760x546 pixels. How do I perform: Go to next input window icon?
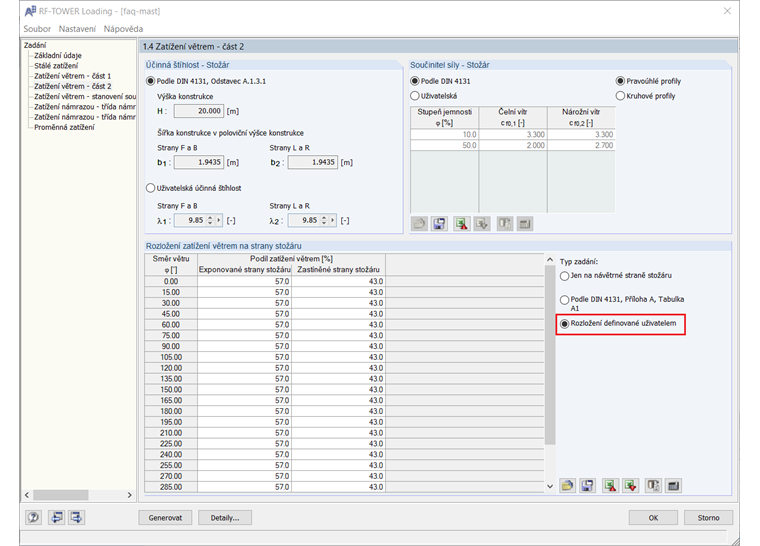point(77,517)
